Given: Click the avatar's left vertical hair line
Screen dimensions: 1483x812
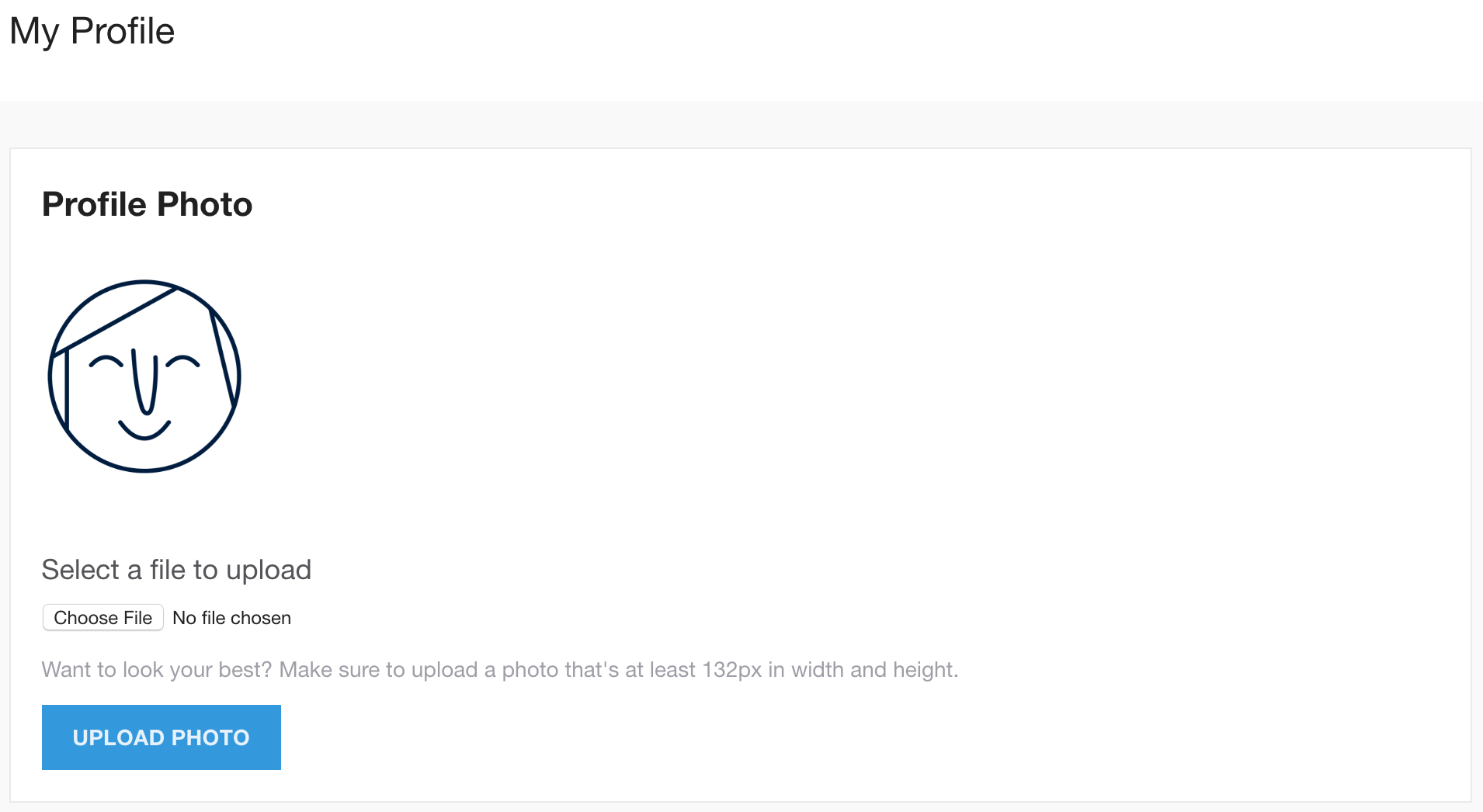Looking at the screenshot, I should coord(67,388).
